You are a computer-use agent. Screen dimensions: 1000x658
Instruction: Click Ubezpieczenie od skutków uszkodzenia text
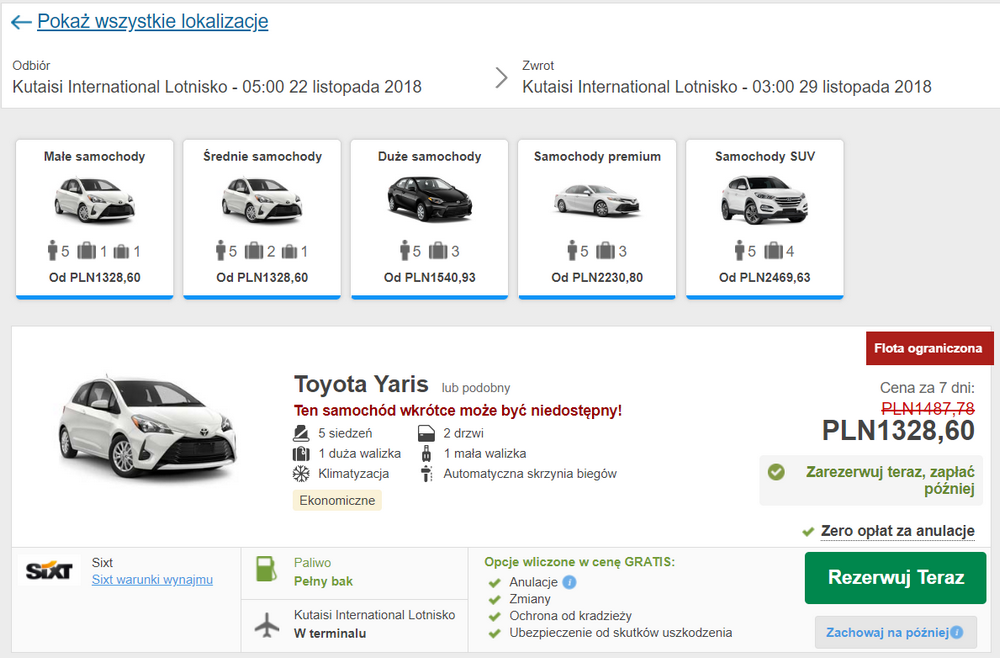621,632
